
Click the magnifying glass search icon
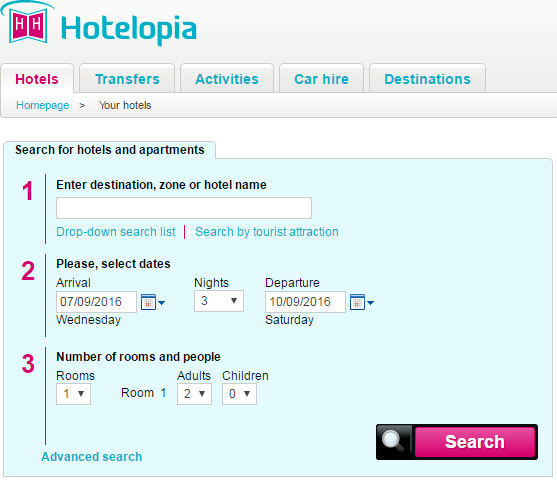pyautogui.click(x=394, y=442)
